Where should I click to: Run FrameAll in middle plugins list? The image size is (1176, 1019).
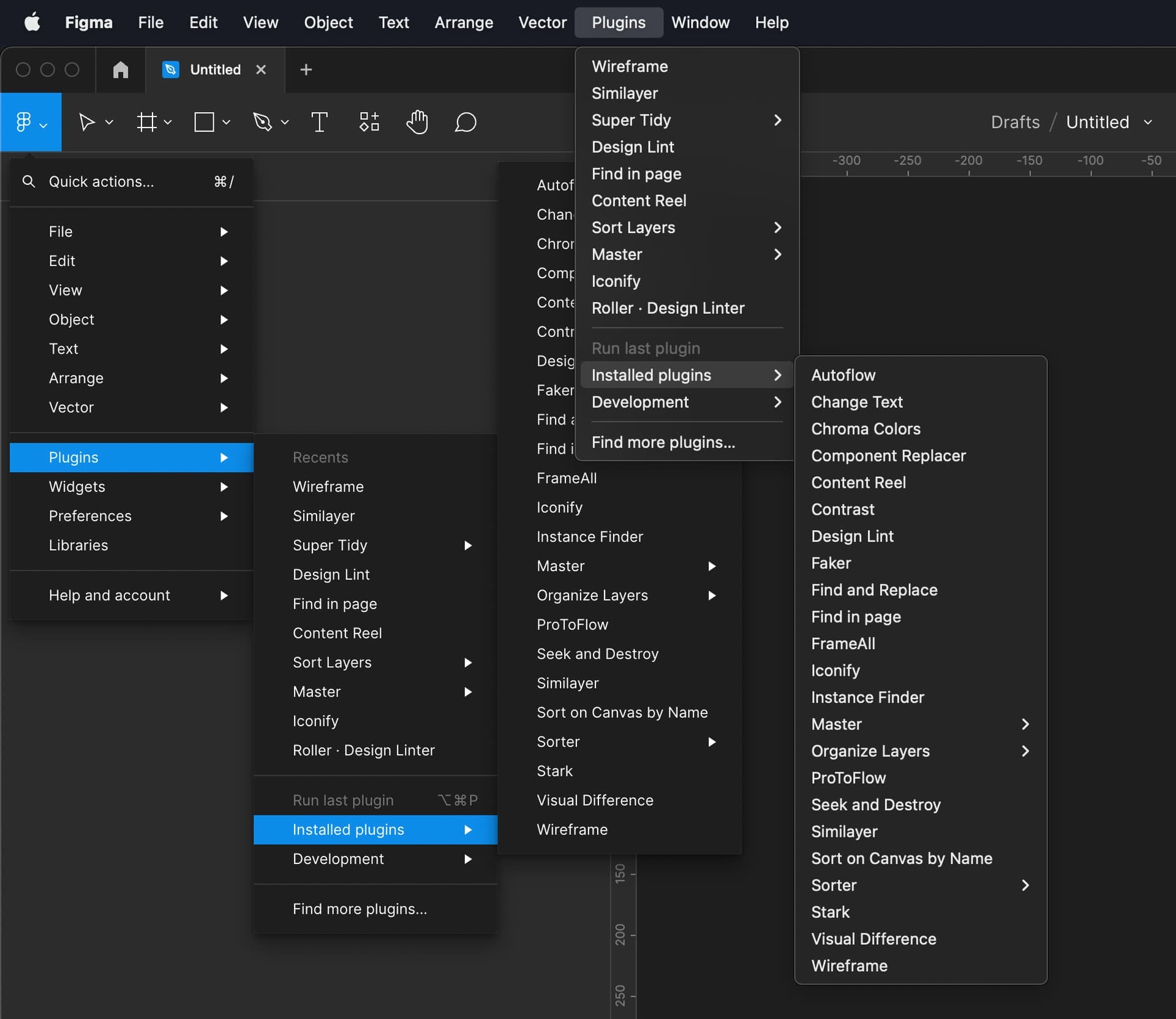[620, 478]
